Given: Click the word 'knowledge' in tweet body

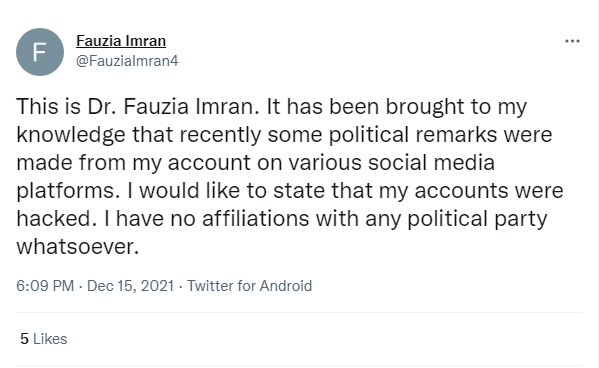Looking at the screenshot, I should (71, 135).
